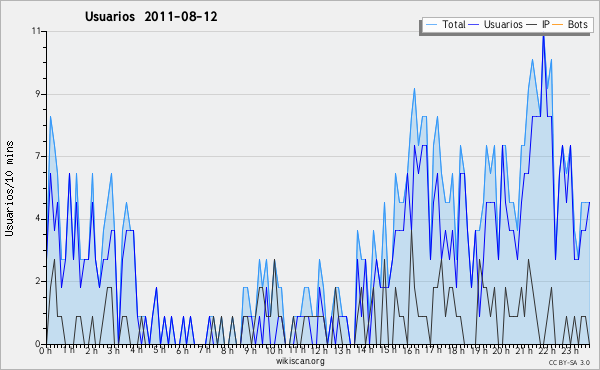Image resolution: width=600 pixels, height=370 pixels.
Task: Click the x-axis label '3 h'
Action: tap(114, 350)
